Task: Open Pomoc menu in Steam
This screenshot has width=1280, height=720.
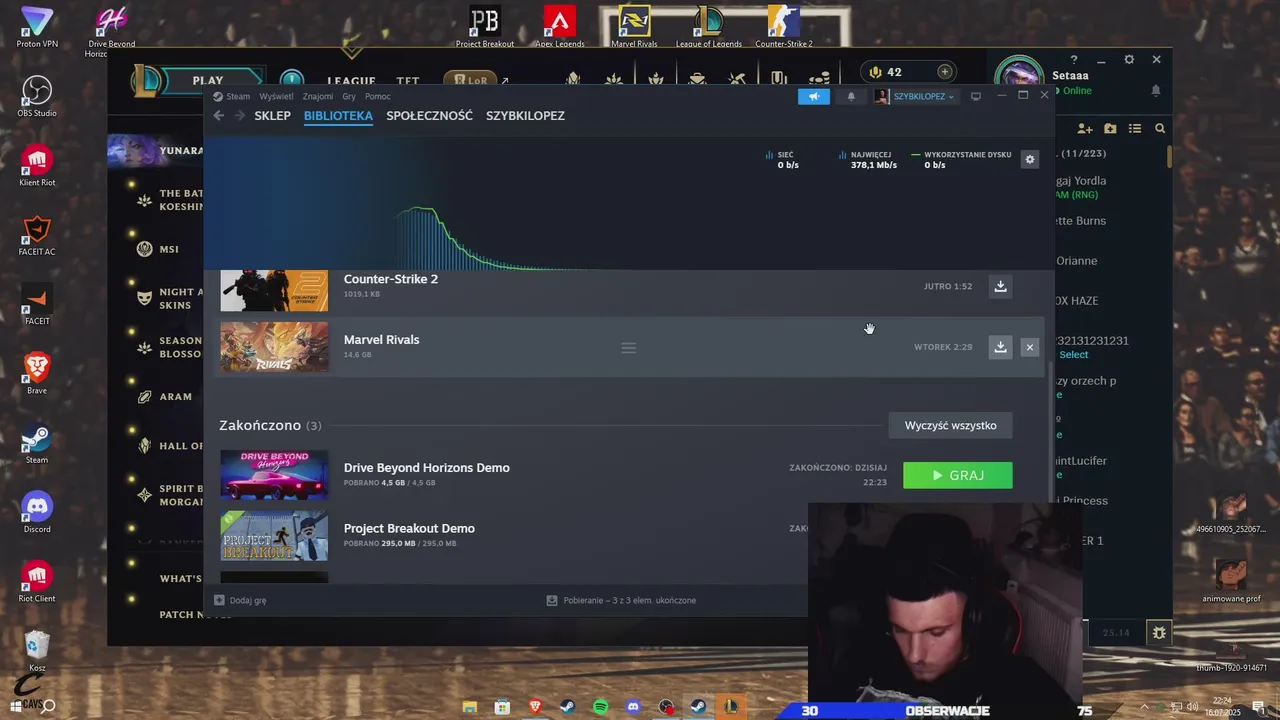Action: pos(377,97)
